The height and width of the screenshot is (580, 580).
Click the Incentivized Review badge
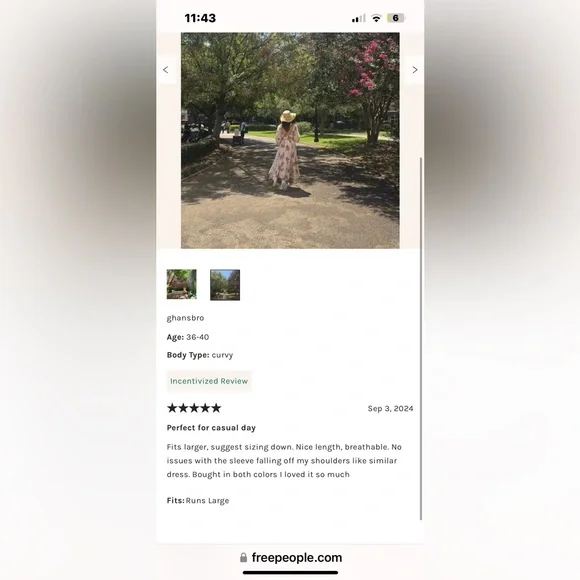(x=209, y=381)
